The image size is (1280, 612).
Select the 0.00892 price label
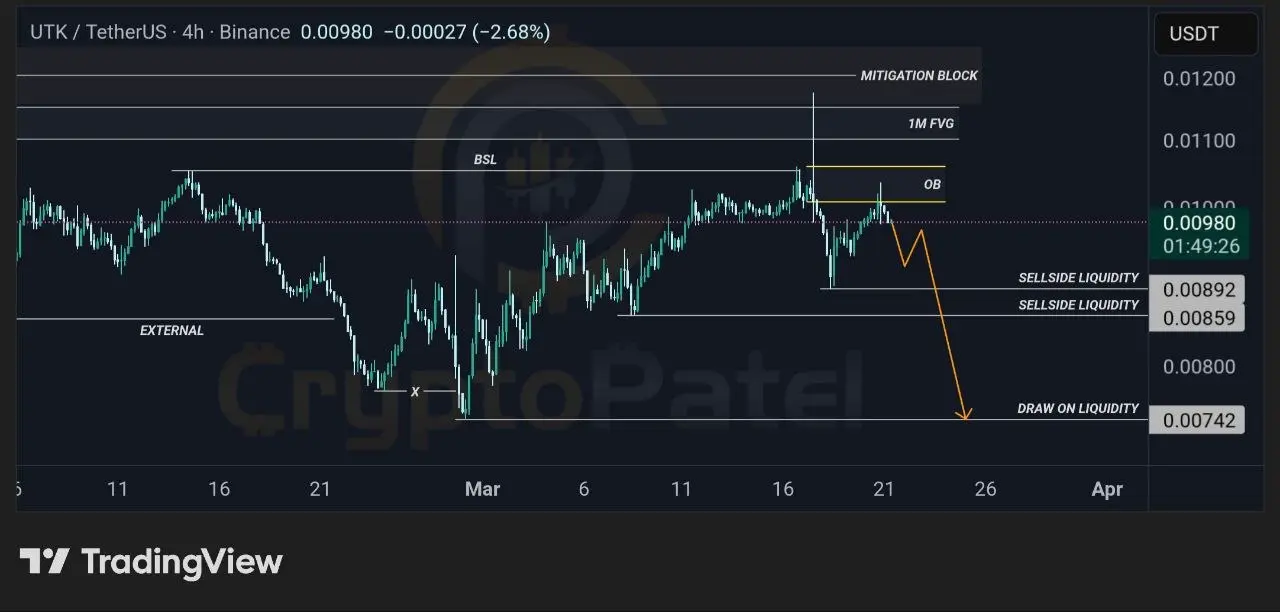click(1198, 291)
